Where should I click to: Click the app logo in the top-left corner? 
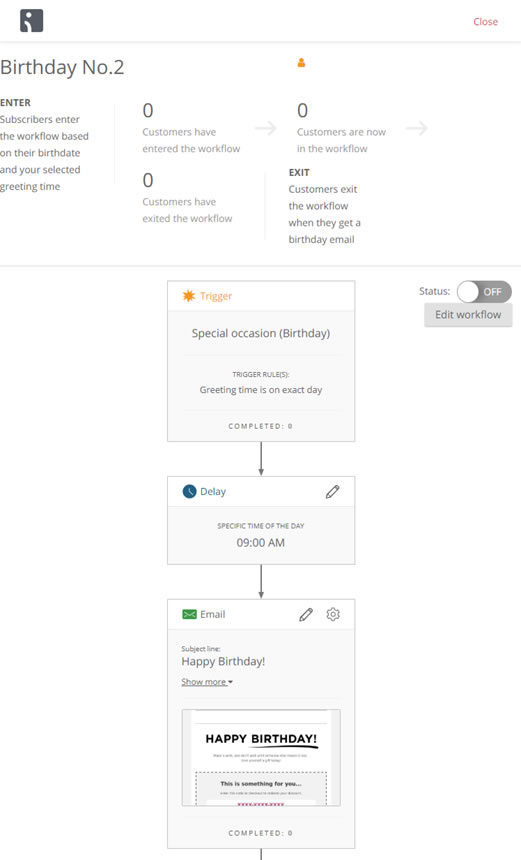click(31, 21)
